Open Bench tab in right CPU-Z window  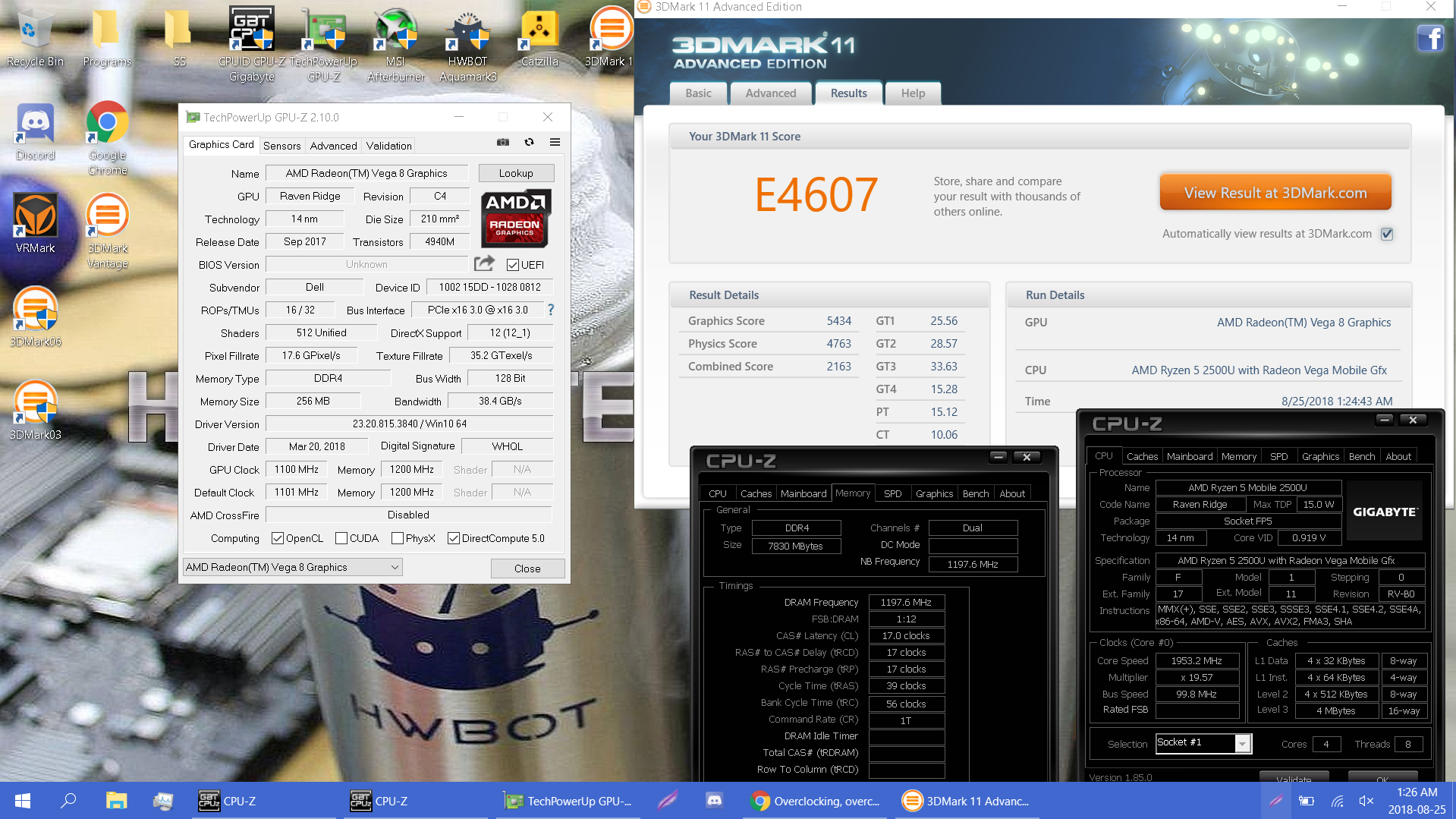coord(1362,456)
